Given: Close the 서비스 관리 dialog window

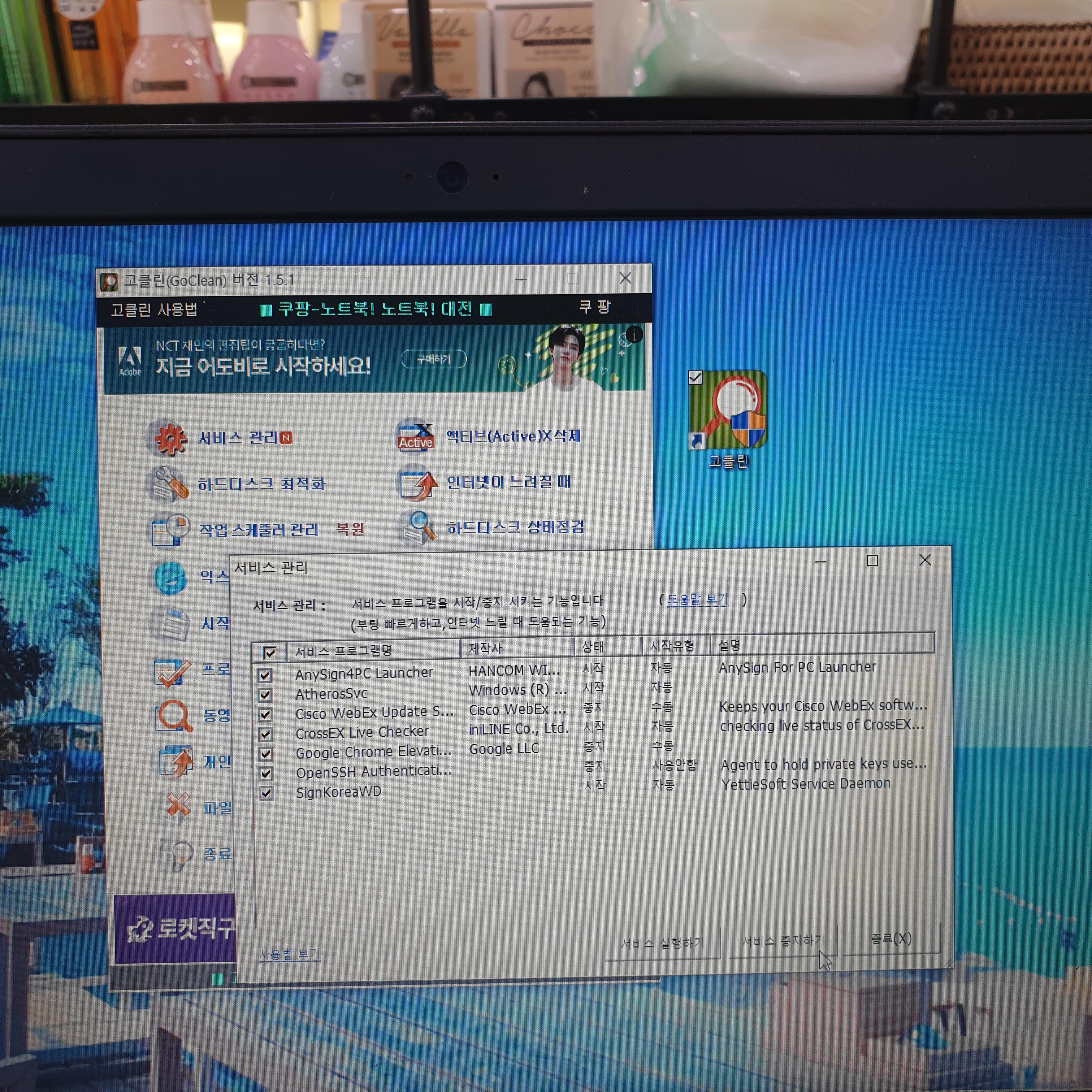Looking at the screenshot, I should click(925, 560).
